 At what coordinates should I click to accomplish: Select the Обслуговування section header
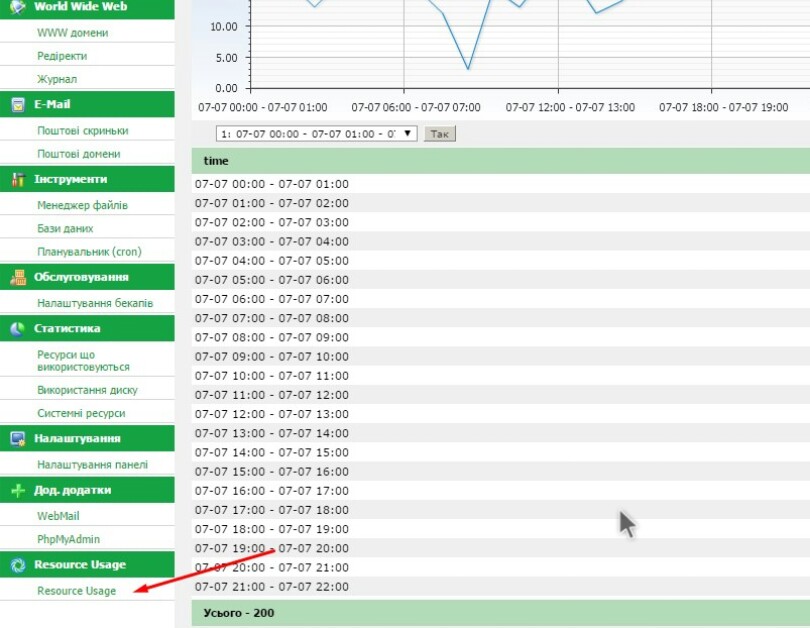87,277
